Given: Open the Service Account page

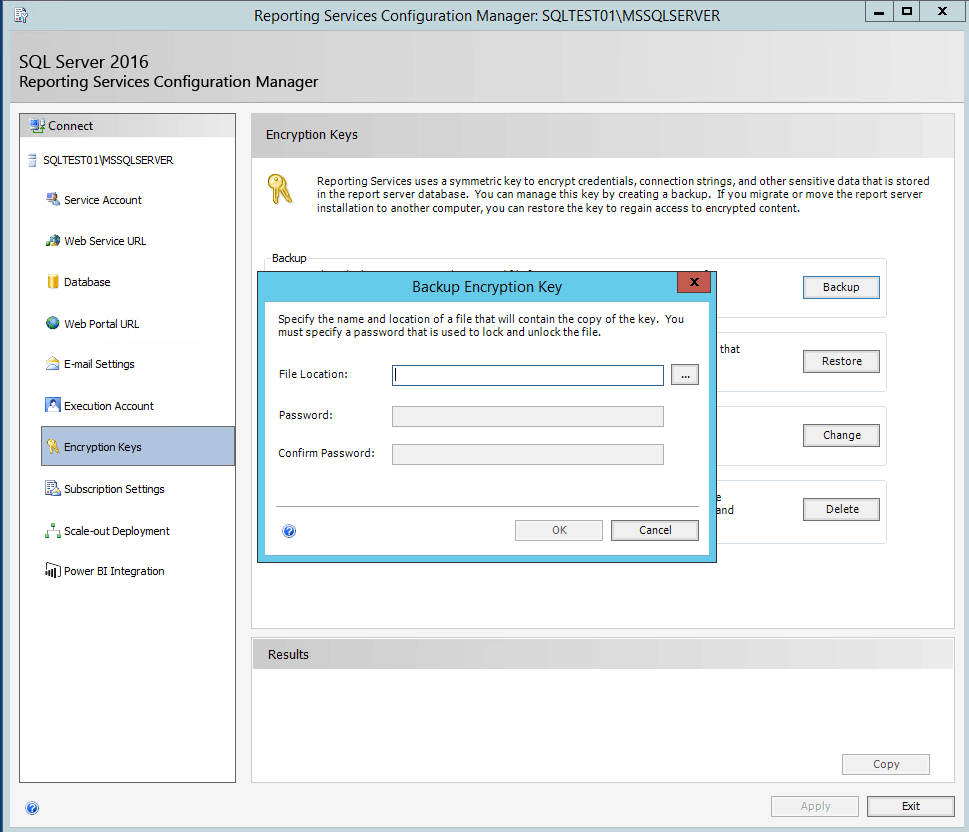Looking at the screenshot, I should [103, 200].
